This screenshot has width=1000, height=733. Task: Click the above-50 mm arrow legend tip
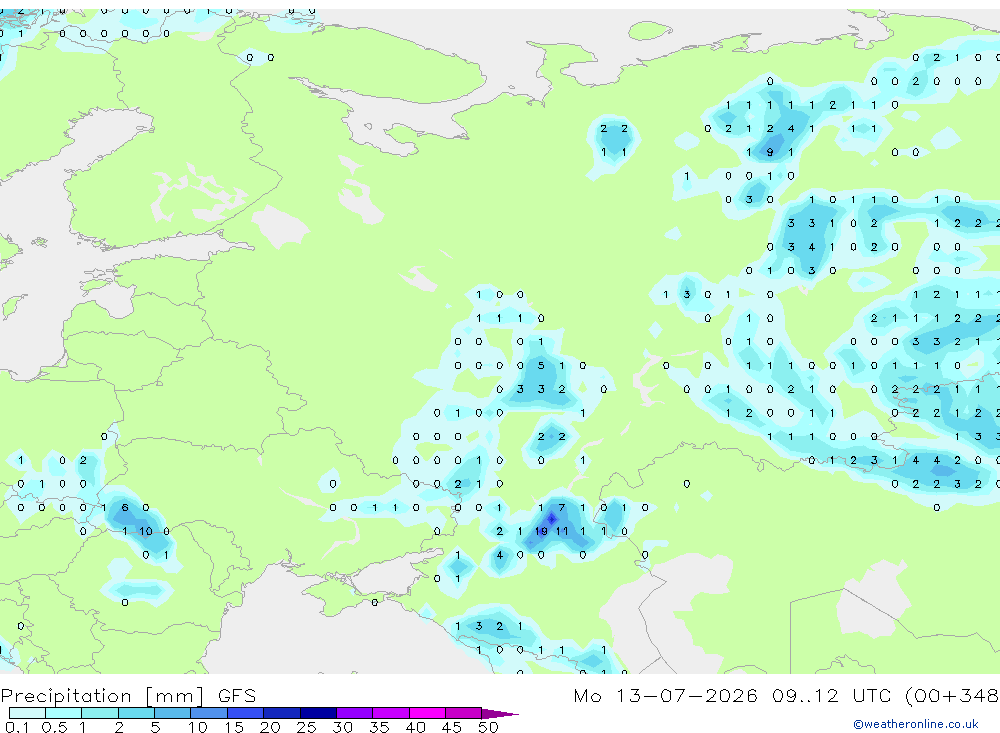pyautogui.click(x=500, y=714)
